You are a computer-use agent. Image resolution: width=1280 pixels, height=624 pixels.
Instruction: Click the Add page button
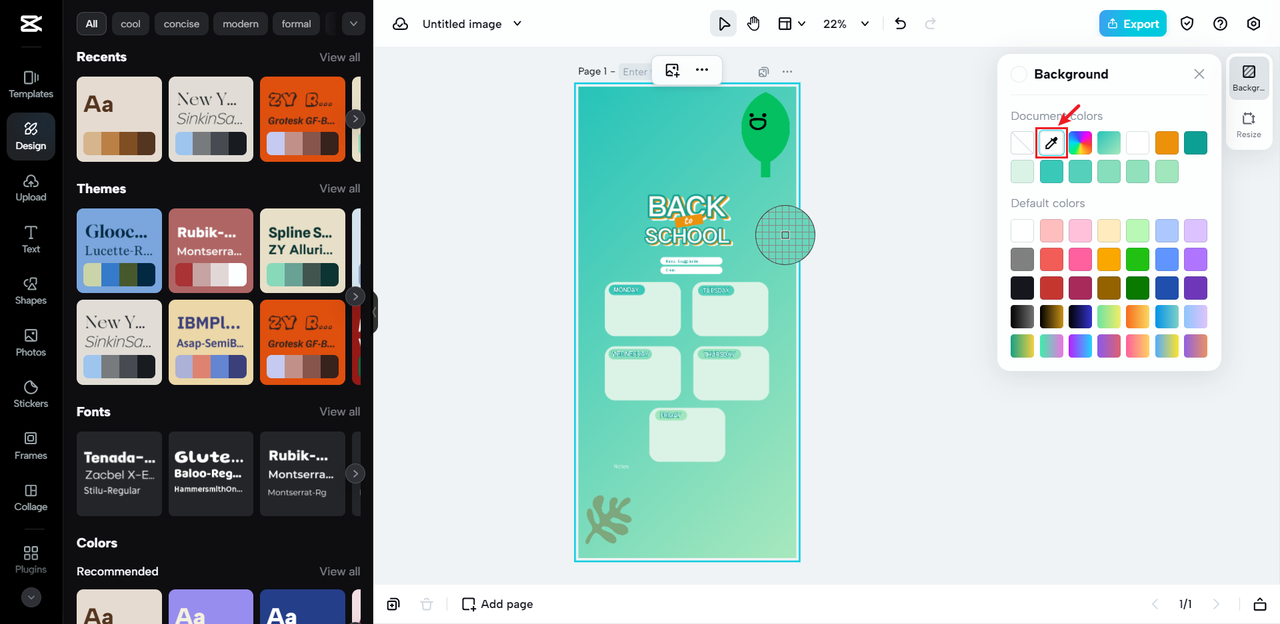pos(497,604)
